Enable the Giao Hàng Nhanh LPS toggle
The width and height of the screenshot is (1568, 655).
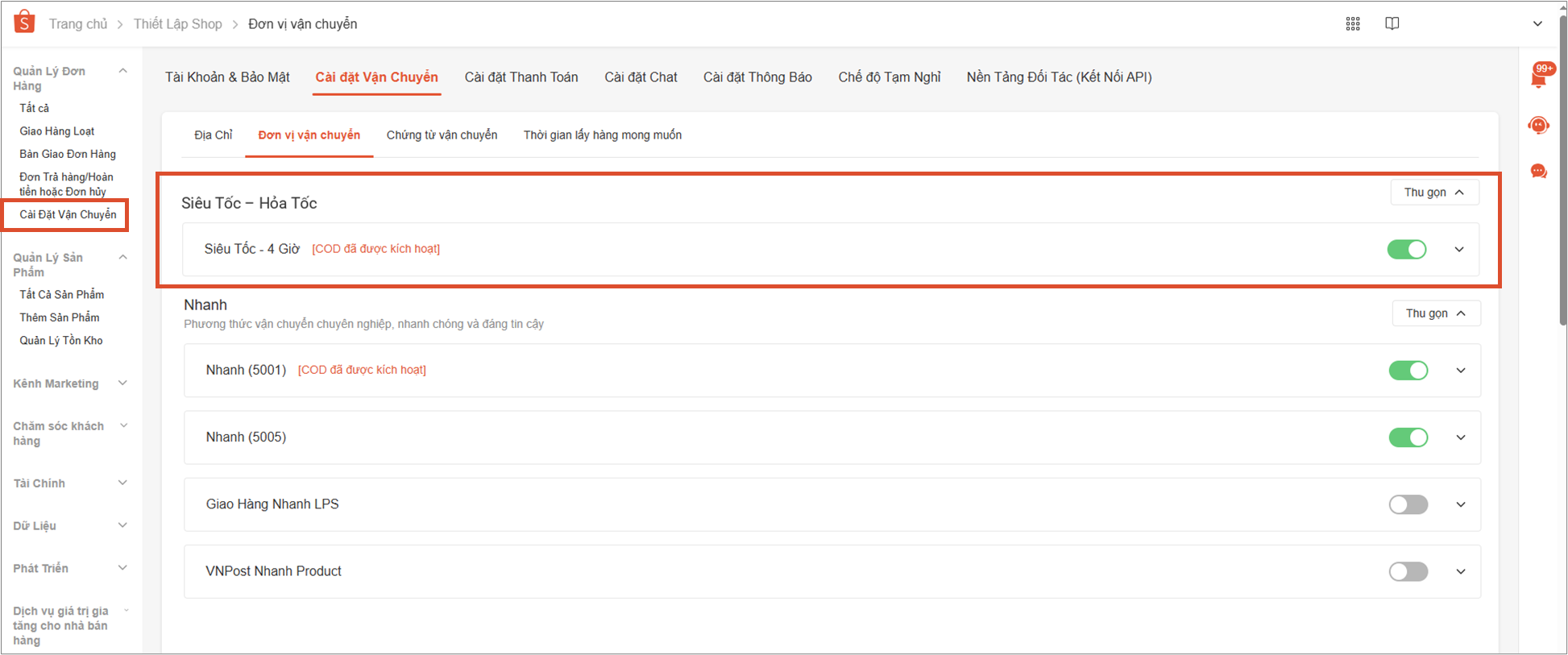coord(1408,504)
